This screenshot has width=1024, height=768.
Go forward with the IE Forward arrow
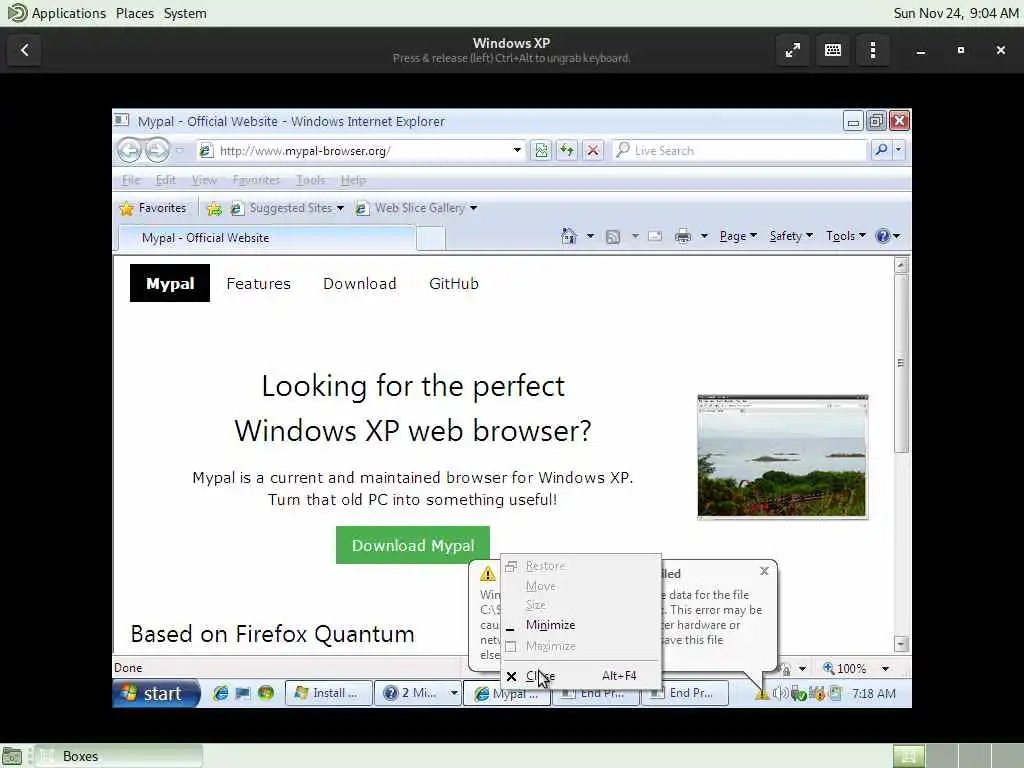click(157, 150)
